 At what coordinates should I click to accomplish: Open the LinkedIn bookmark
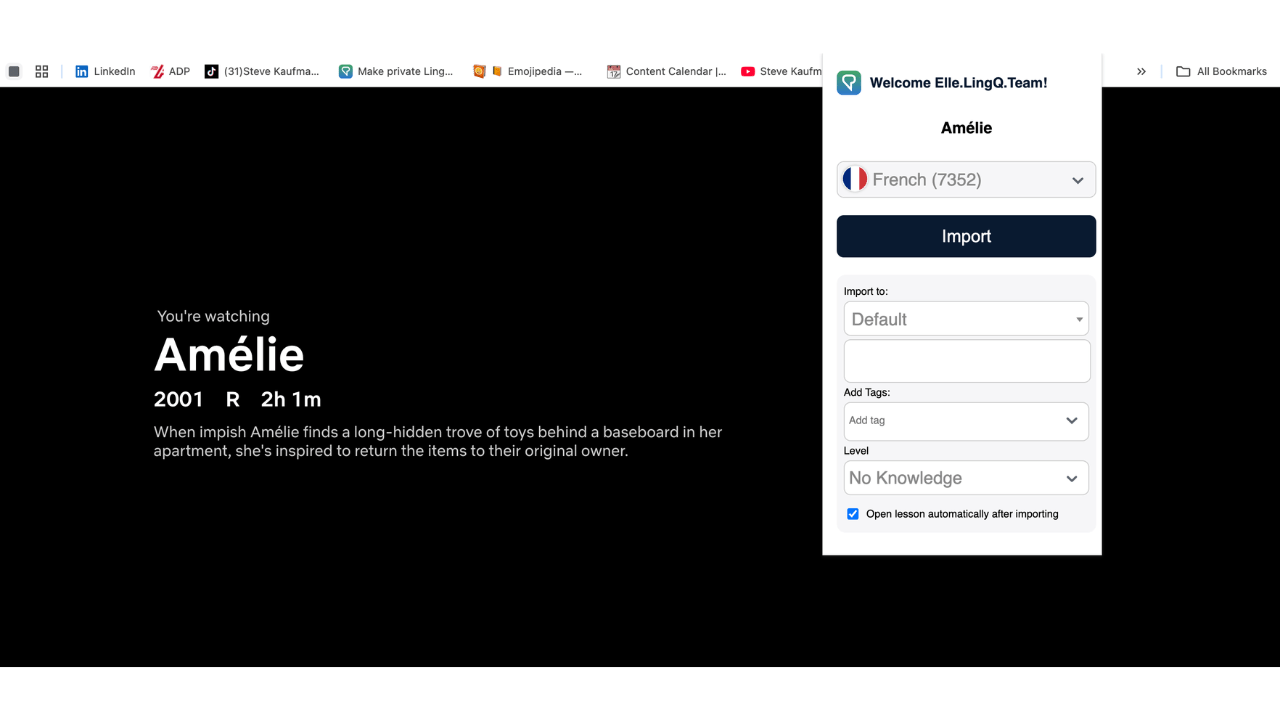[105, 71]
